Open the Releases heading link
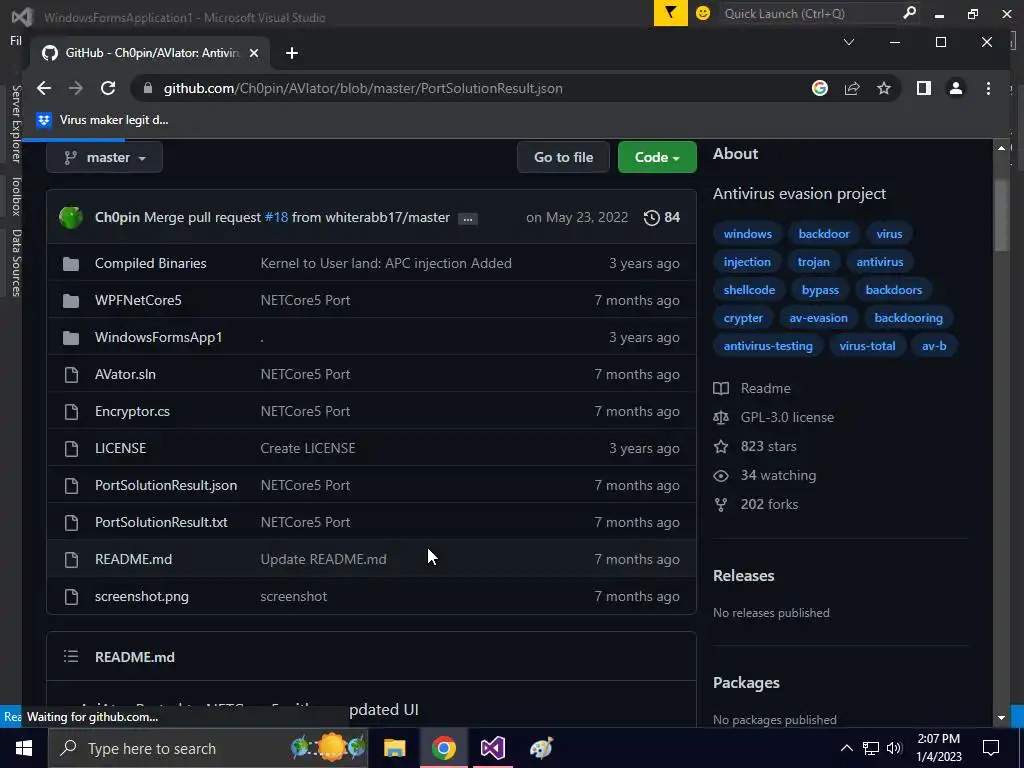The width and height of the screenshot is (1024, 768). pos(743,575)
